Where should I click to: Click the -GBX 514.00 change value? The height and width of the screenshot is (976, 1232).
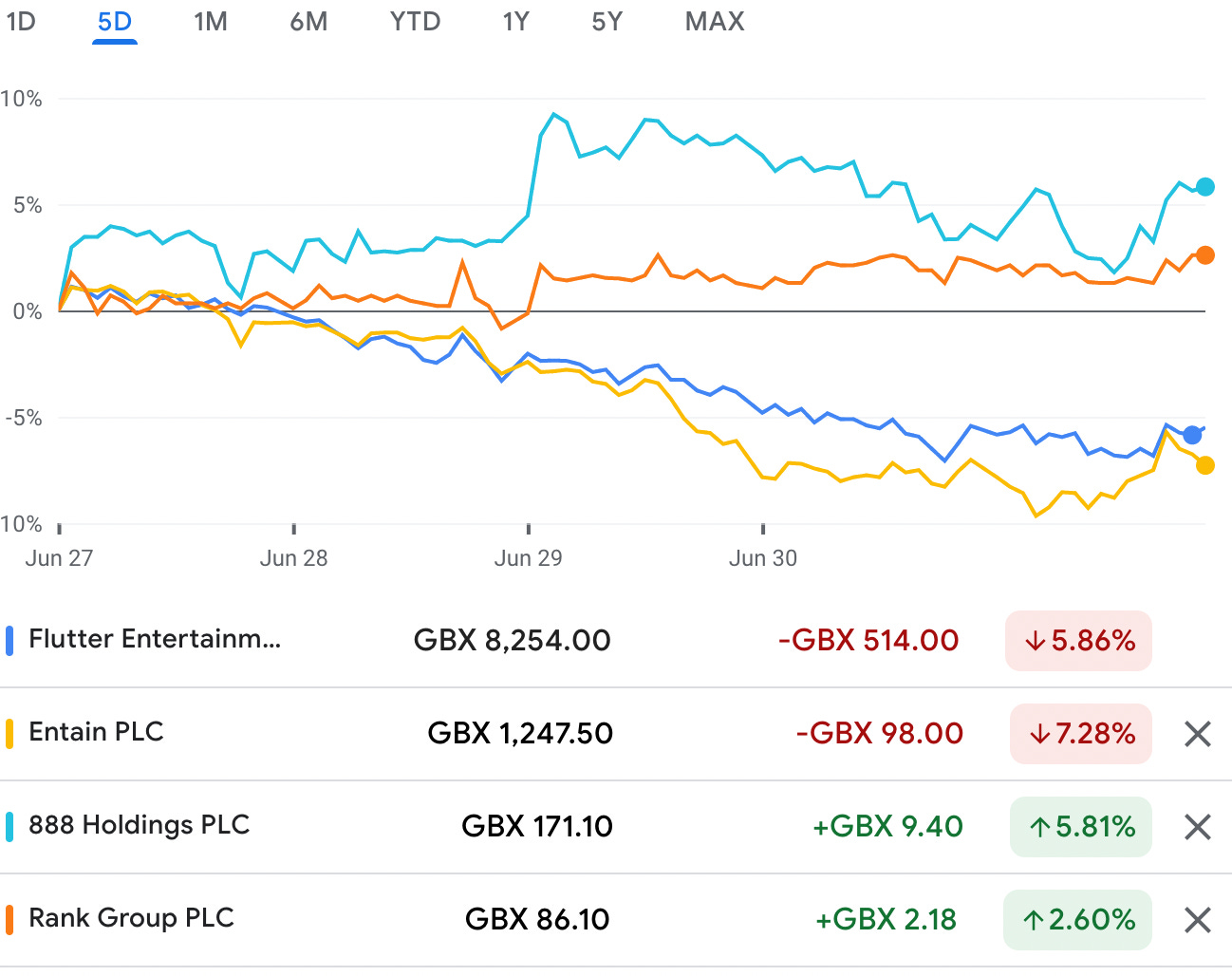click(868, 641)
